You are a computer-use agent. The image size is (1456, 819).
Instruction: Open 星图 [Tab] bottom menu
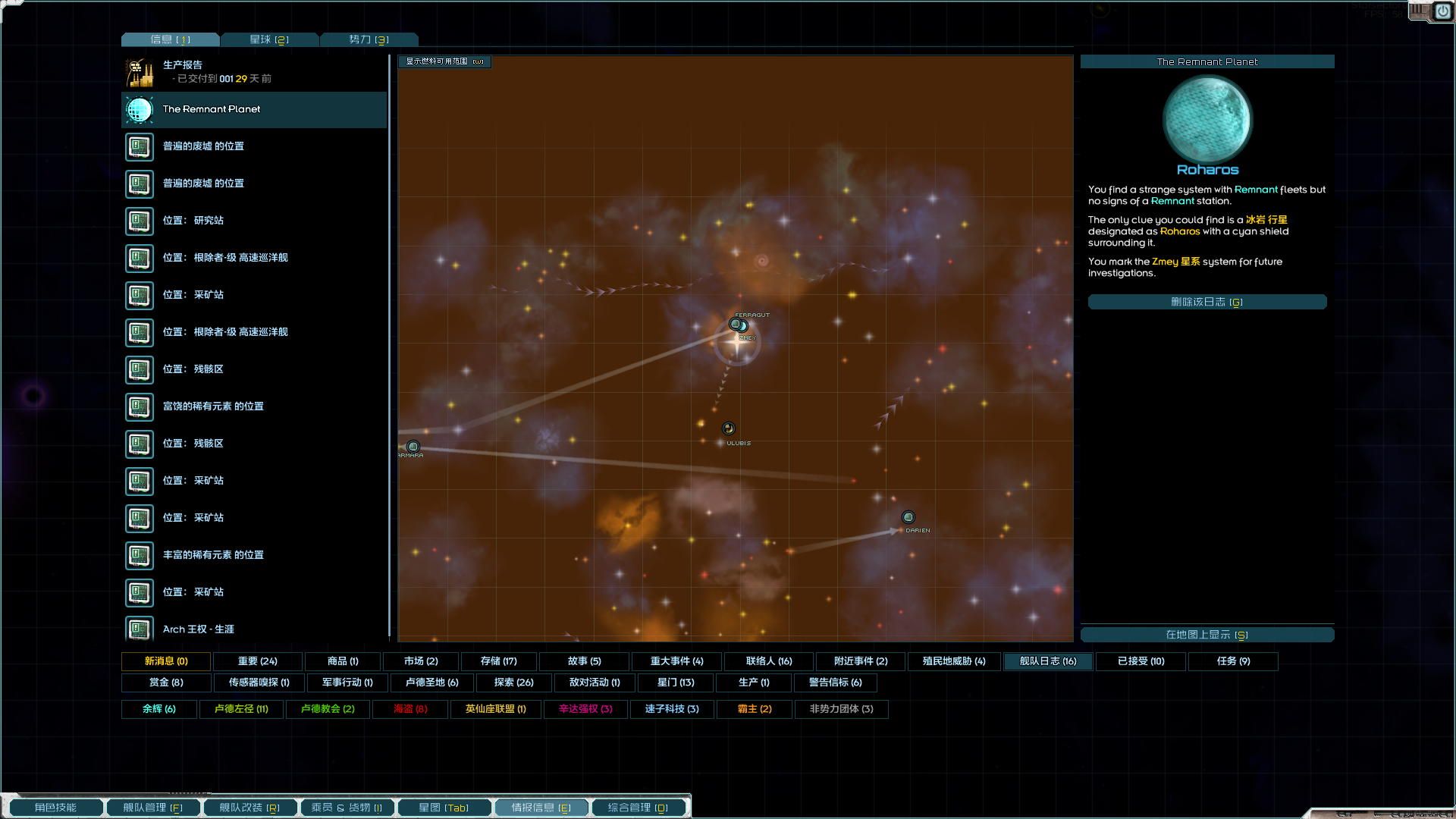[444, 808]
